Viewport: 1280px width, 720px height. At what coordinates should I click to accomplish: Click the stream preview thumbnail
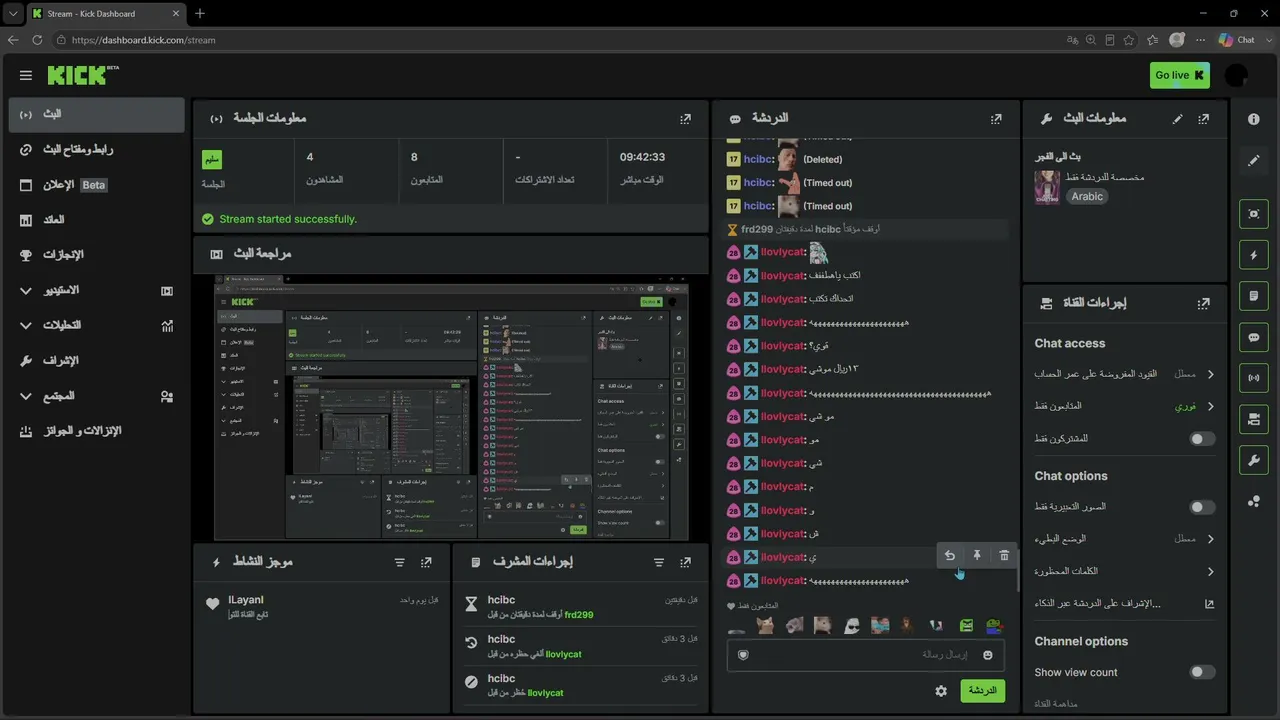coord(451,408)
